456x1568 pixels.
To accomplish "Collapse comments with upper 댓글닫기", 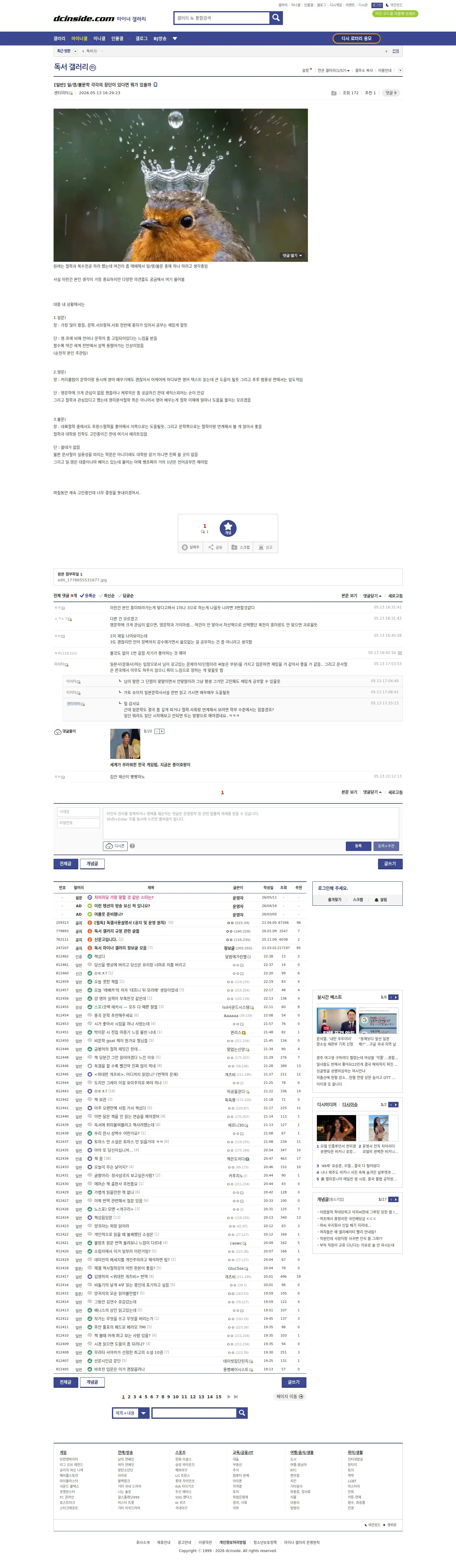I will [373, 596].
